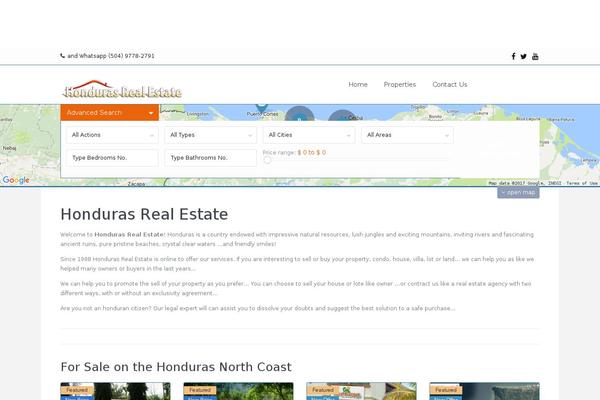
Task: Collapse the Advanced Search panel
Action: pyautogui.click(x=109, y=113)
